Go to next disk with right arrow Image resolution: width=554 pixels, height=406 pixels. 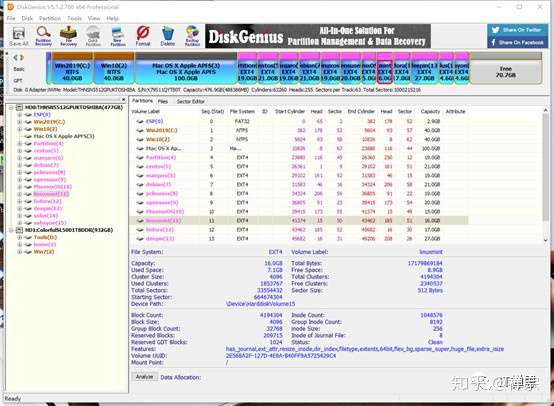click(22, 57)
